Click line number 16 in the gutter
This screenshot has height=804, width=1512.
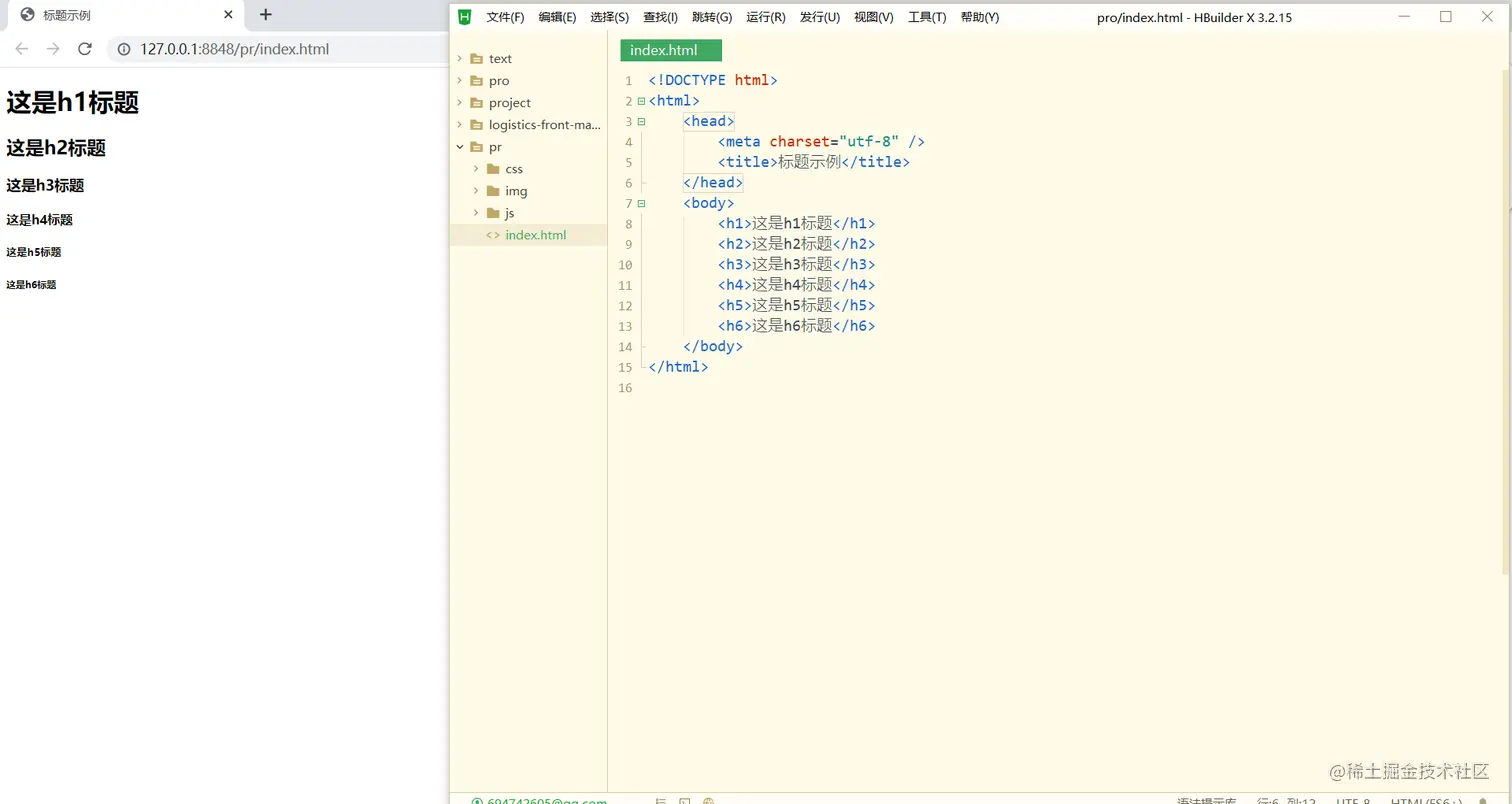625,388
